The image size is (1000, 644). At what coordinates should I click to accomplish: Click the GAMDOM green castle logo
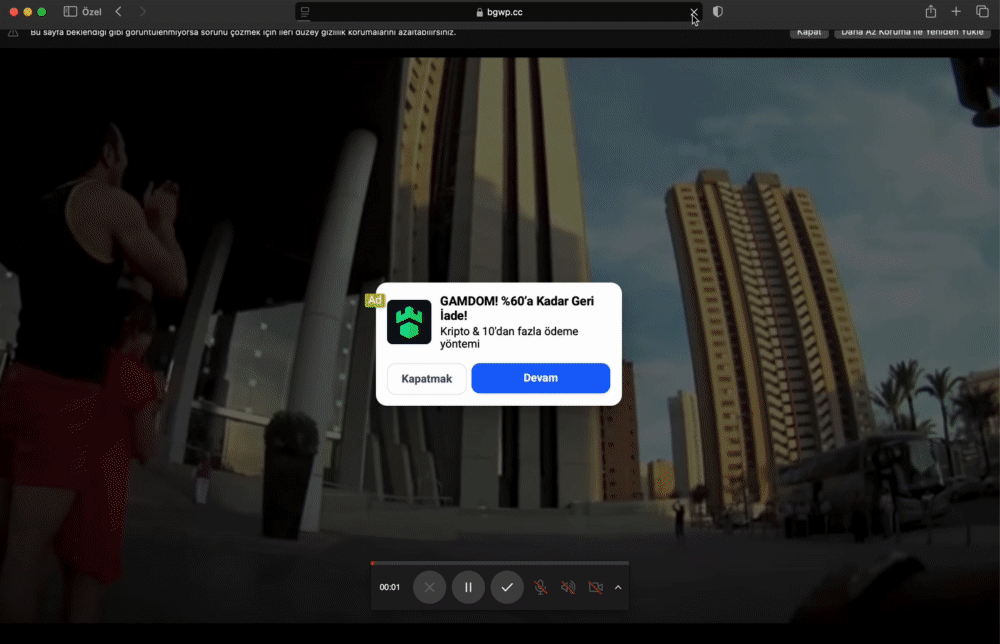pos(409,322)
